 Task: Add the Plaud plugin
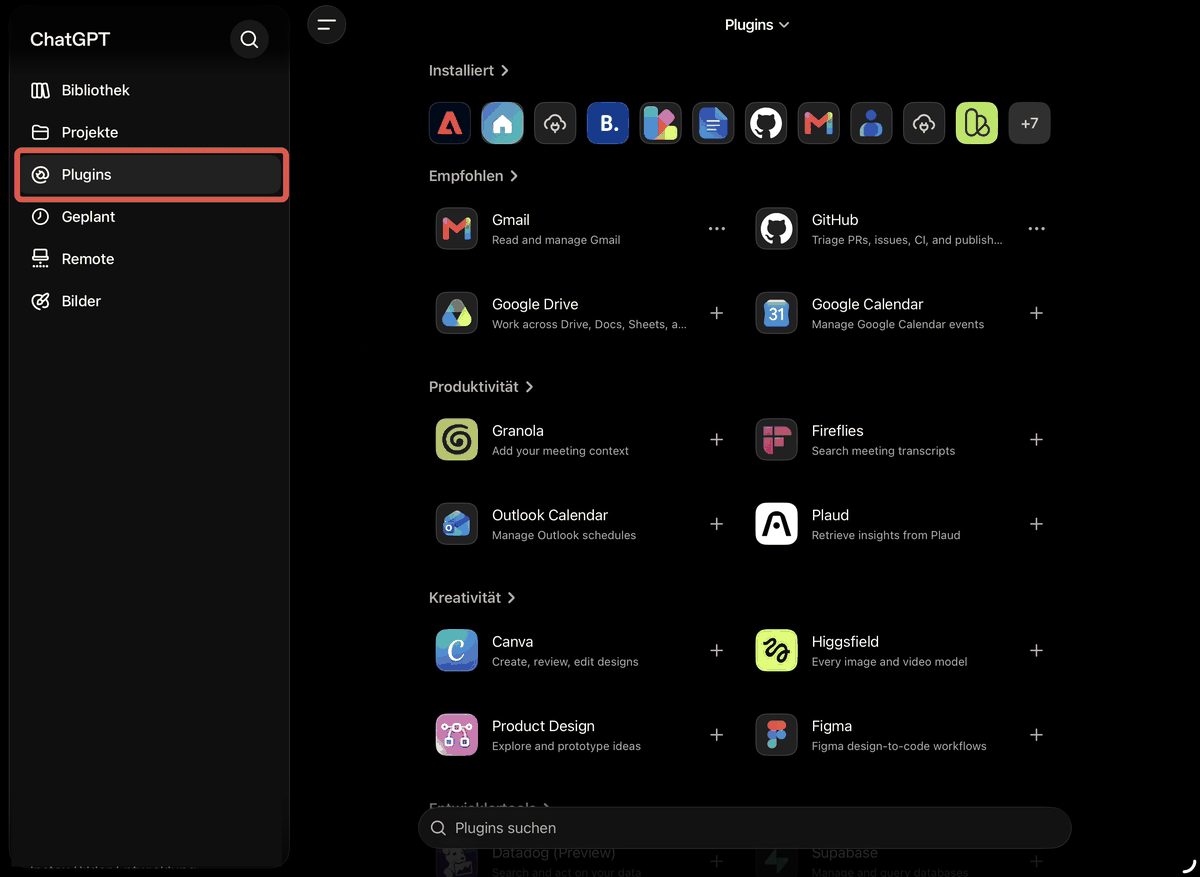click(1036, 524)
